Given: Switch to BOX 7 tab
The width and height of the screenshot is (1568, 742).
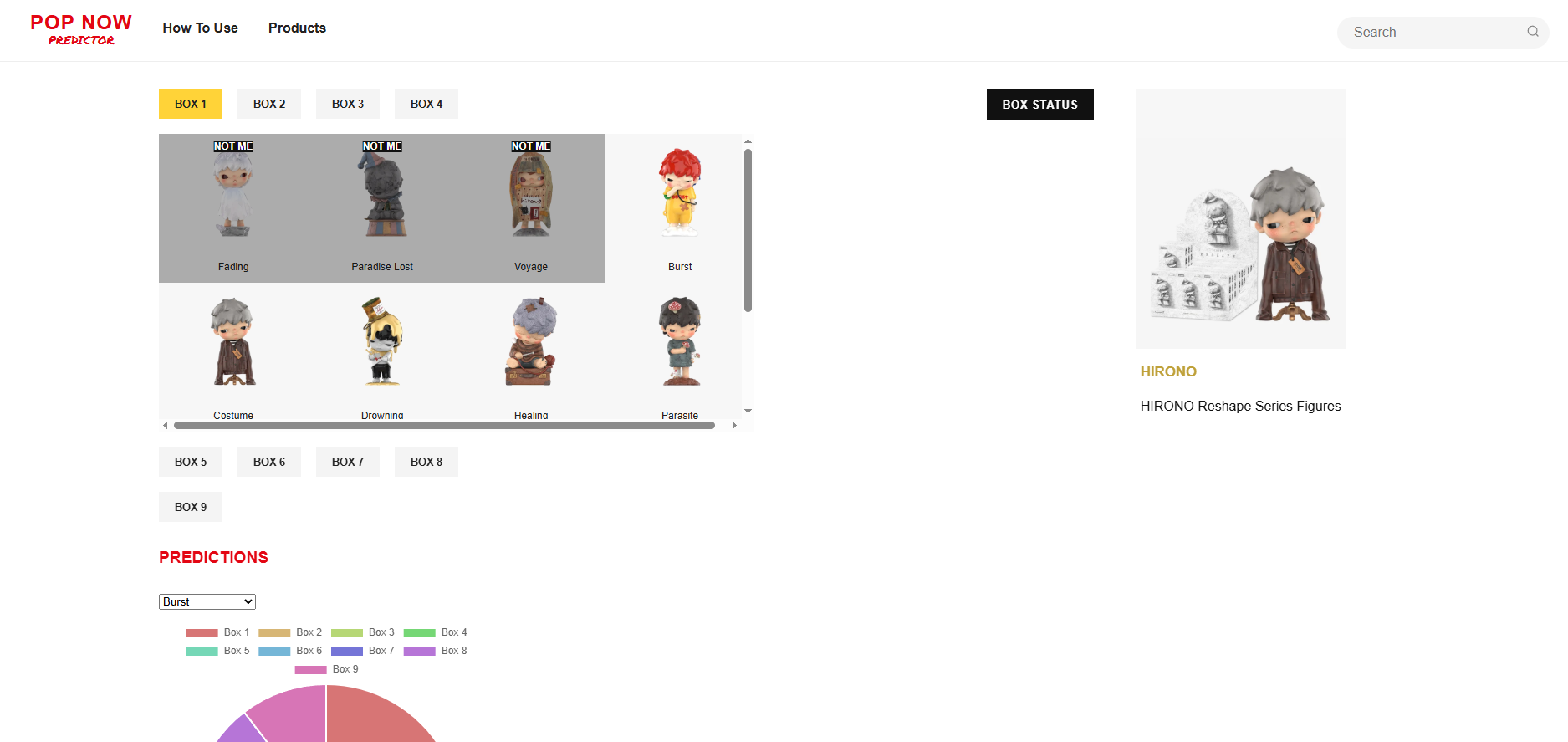Looking at the screenshot, I should (348, 462).
